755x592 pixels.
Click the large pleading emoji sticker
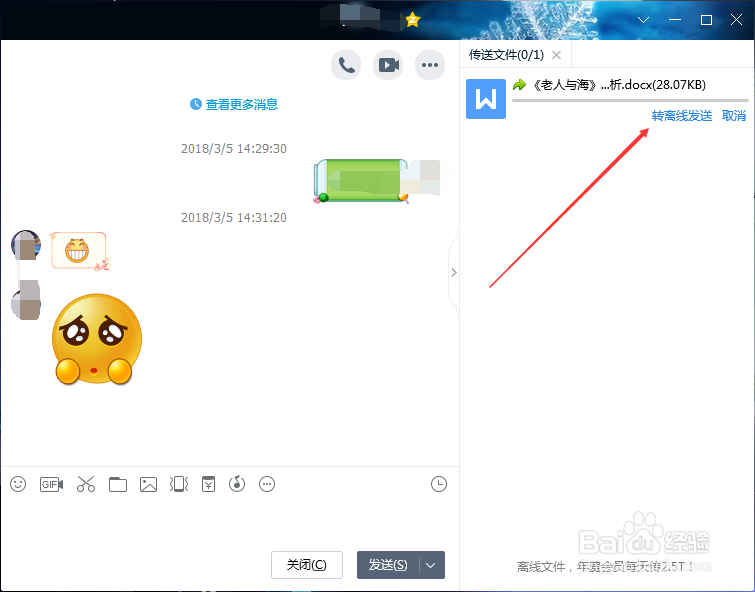click(97, 339)
